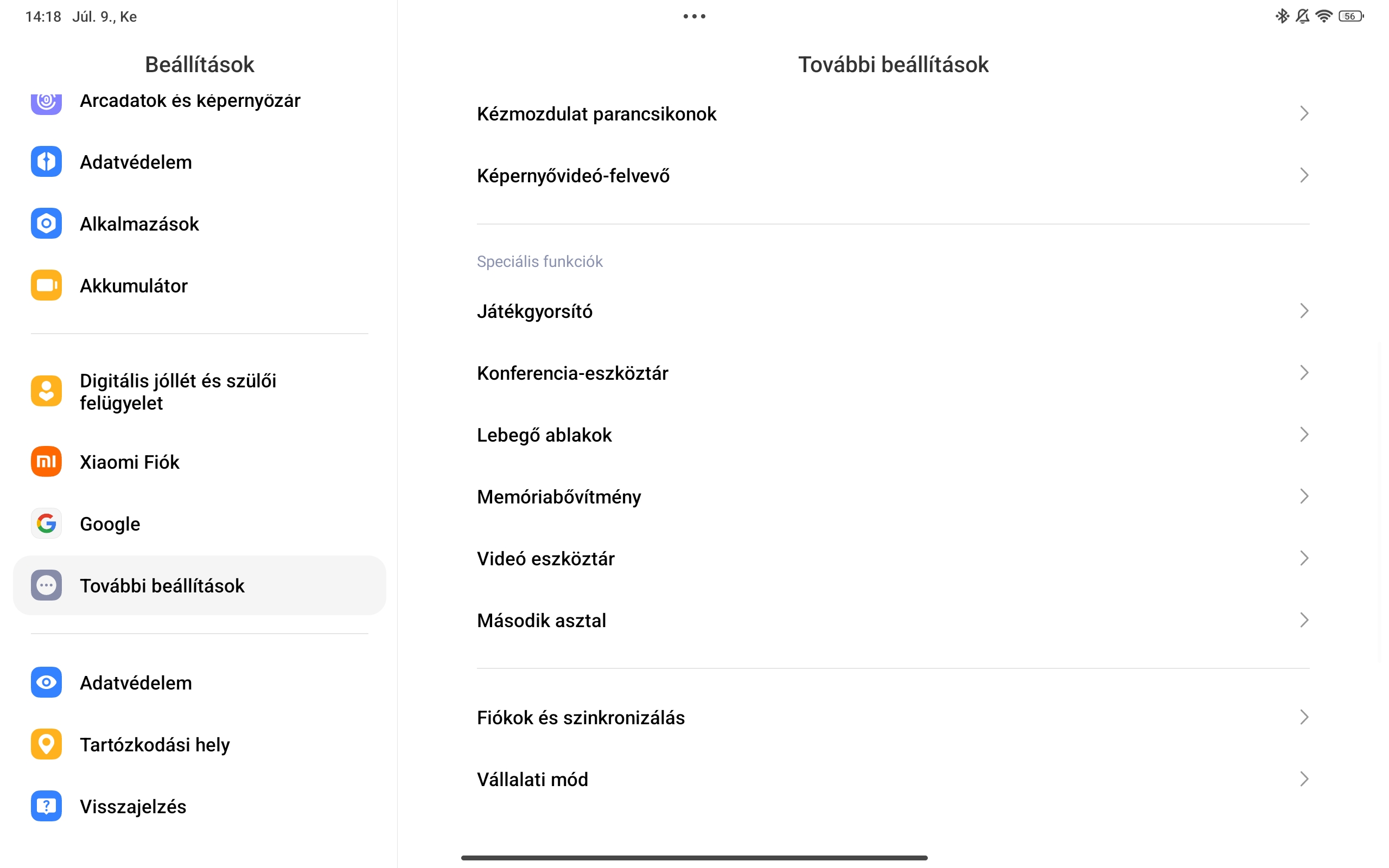Open Lebegő ablakok settings
The image size is (1389, 868).
pyautogui.click(x=893, y=435)
